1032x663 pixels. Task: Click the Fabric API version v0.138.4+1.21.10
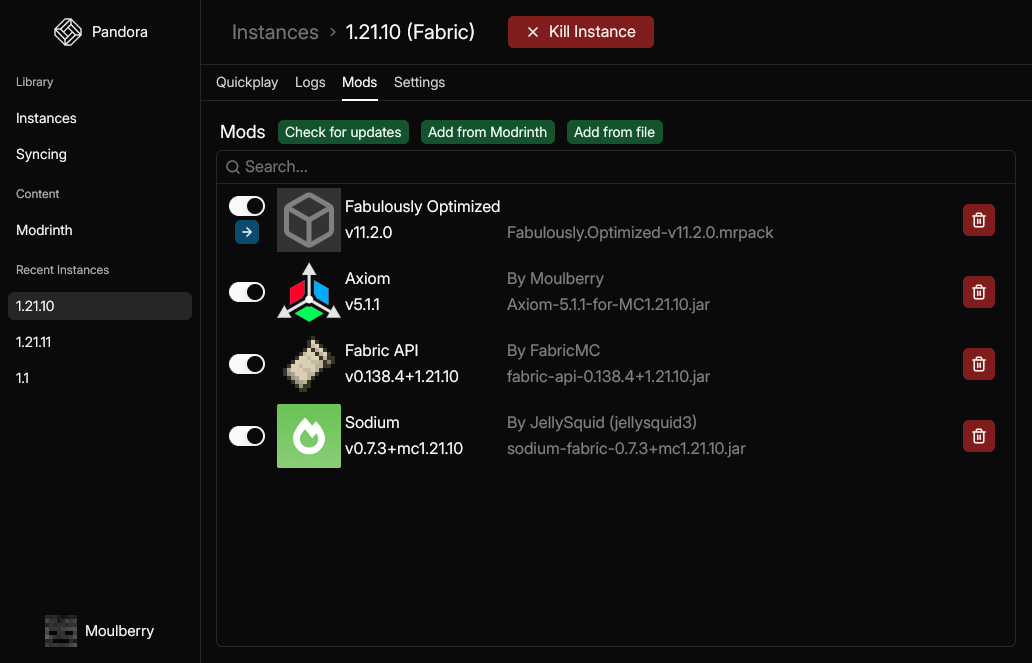coord(401,377)
